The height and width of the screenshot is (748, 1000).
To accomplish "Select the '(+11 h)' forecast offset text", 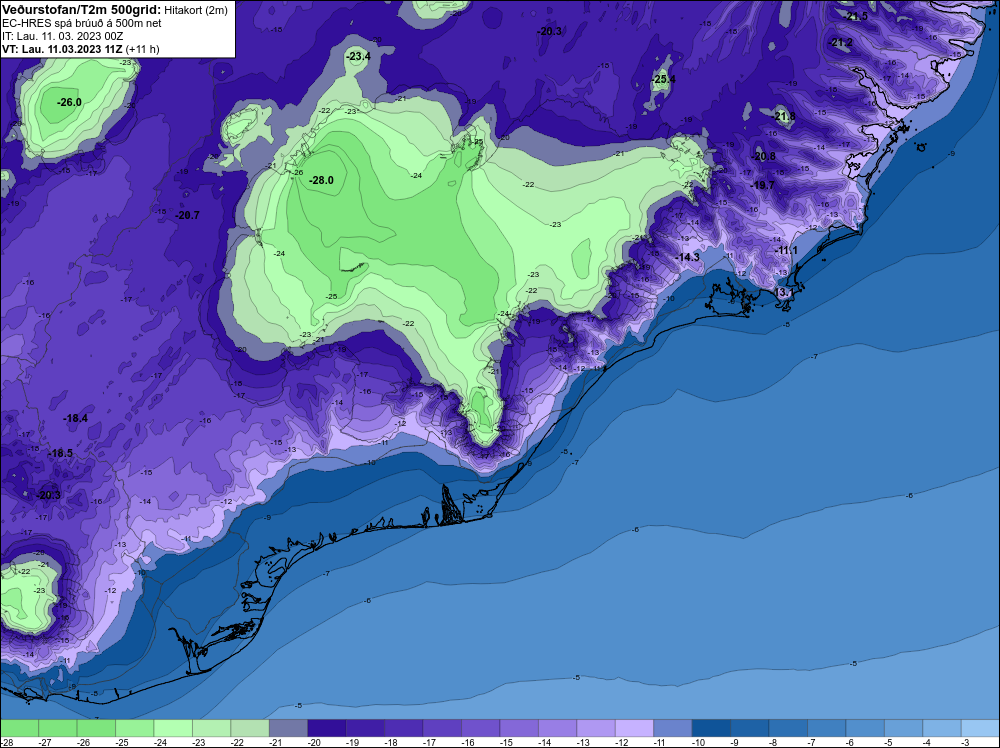I will point(143,49).
